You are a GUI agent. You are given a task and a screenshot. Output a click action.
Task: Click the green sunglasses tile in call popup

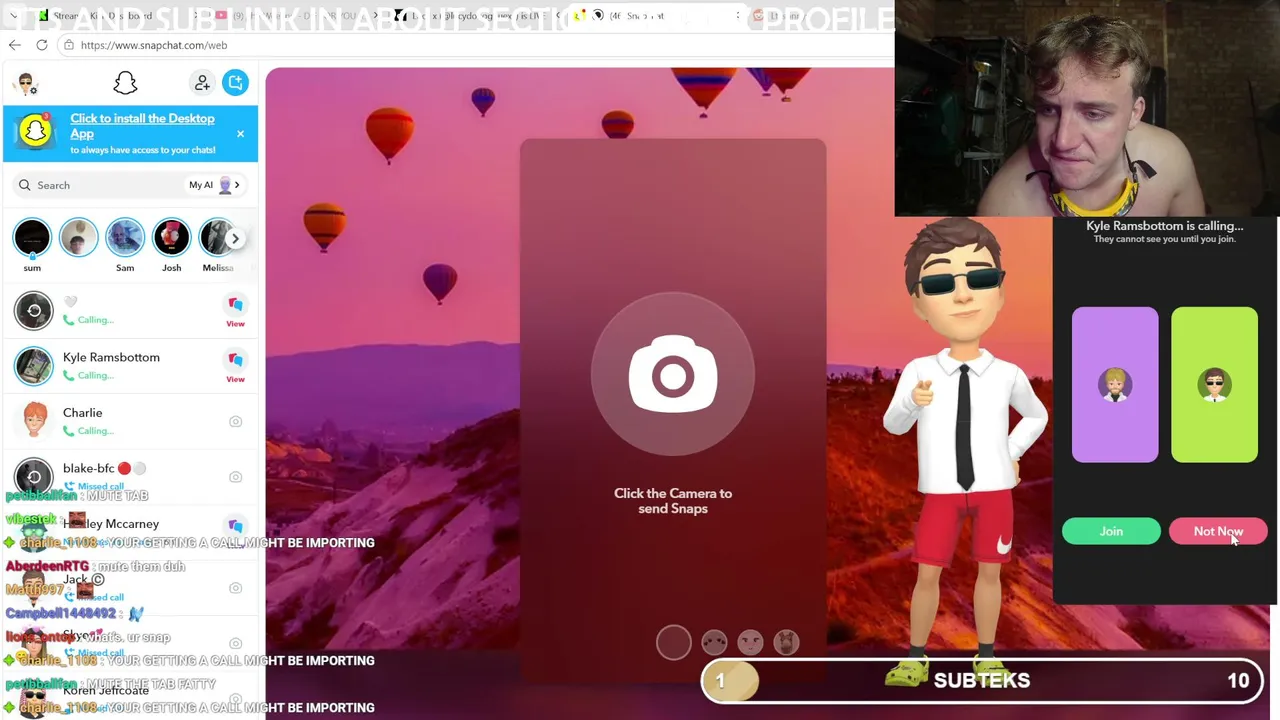(x=1214, y=385)
